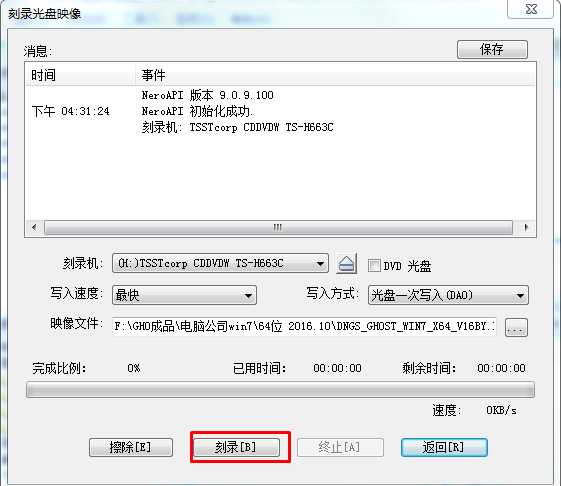
Task: Enable the DVD 光盘 checkbox
Action: 374,266
